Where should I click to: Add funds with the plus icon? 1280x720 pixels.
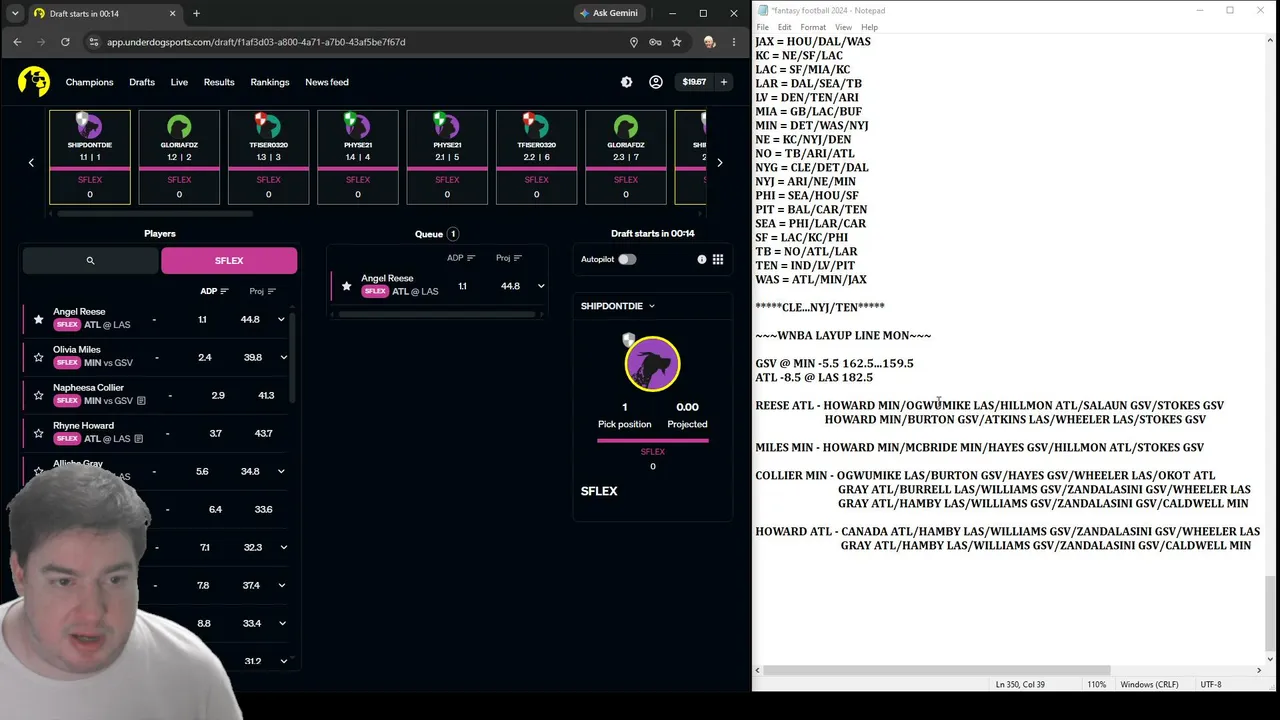pyautogui.click(x=723, y=82)
